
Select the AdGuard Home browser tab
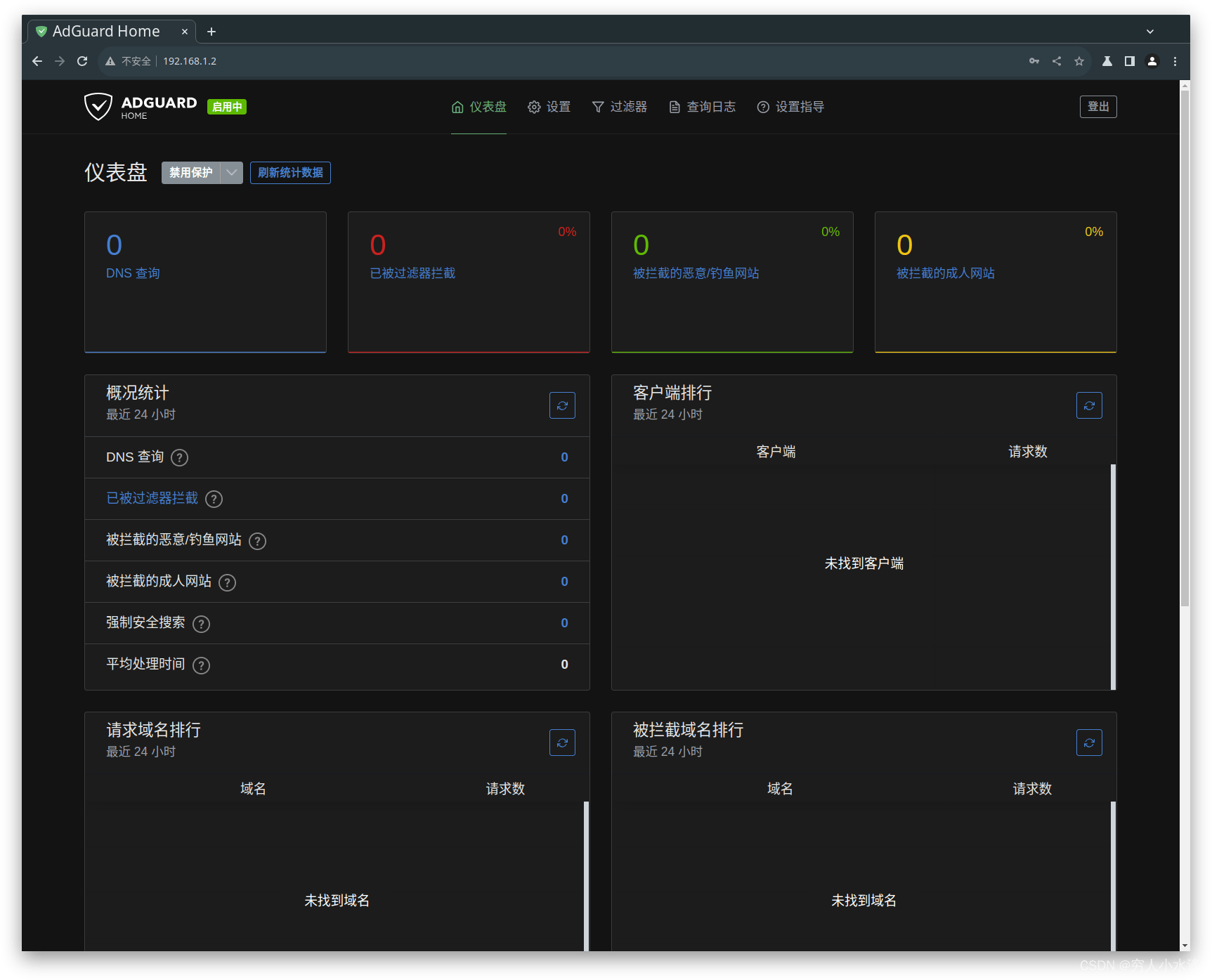112,32
